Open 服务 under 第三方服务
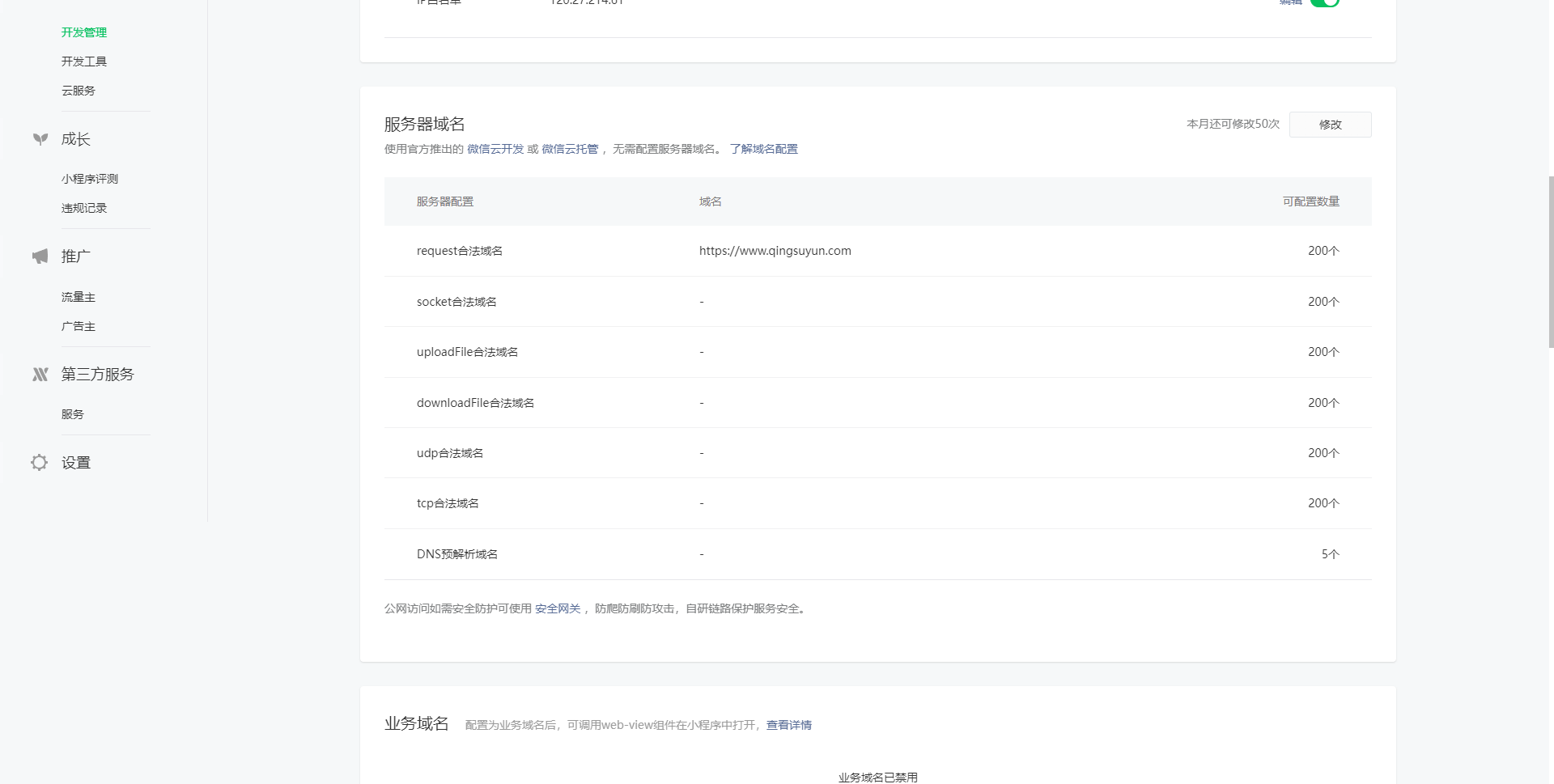This screenshot has height=784, width=1554. click(73, 414)
